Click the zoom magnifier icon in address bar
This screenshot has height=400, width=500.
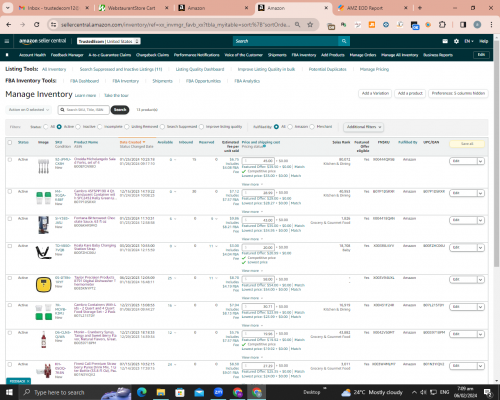[x=297, y=24]
